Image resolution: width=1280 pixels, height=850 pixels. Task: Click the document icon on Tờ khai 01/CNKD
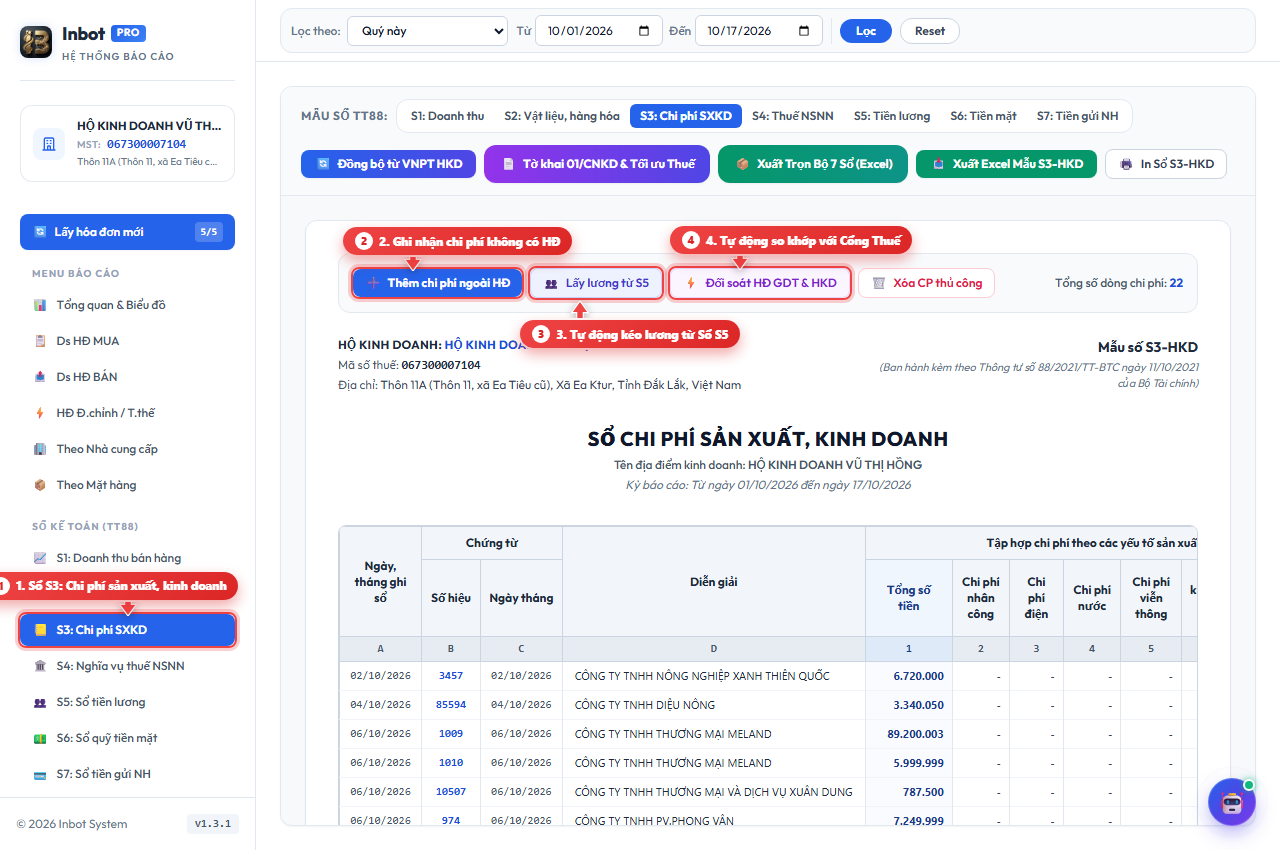pos(508,164)
